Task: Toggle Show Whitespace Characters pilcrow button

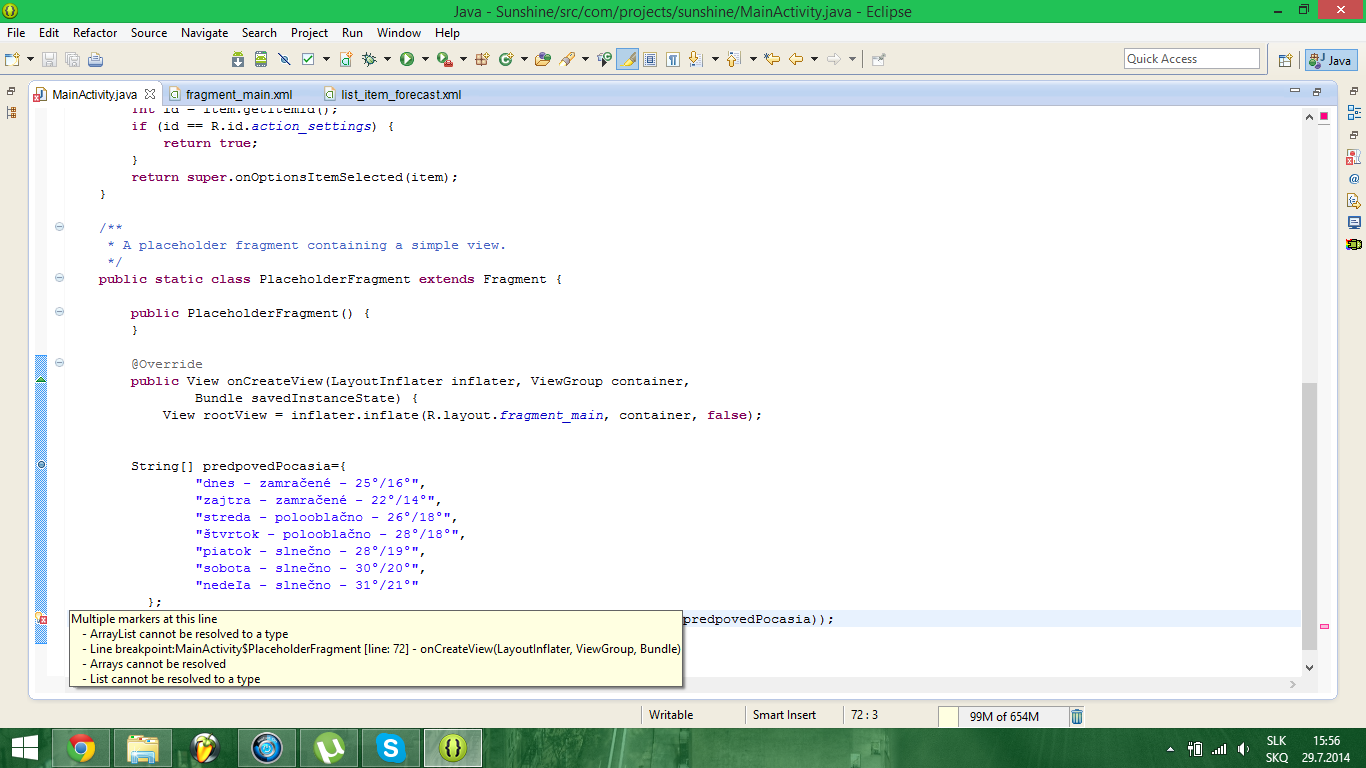Action: coord(673,59)
